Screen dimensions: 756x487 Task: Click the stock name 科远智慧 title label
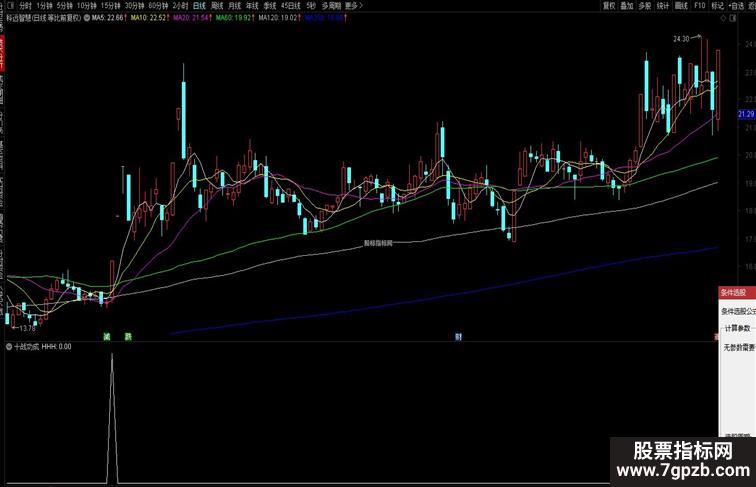click(19, 18)
